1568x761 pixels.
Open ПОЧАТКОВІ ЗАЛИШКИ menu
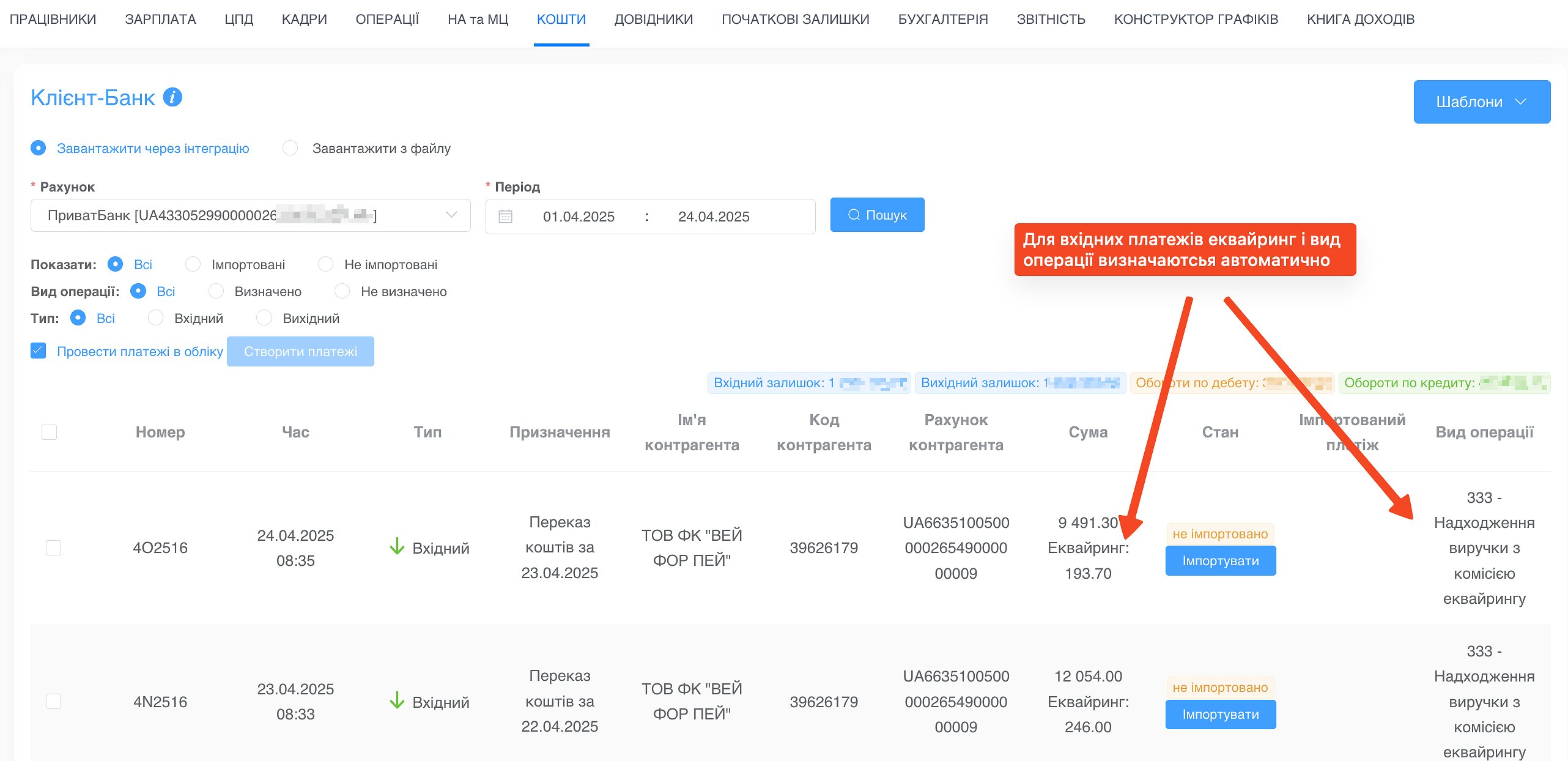(795, 19)
